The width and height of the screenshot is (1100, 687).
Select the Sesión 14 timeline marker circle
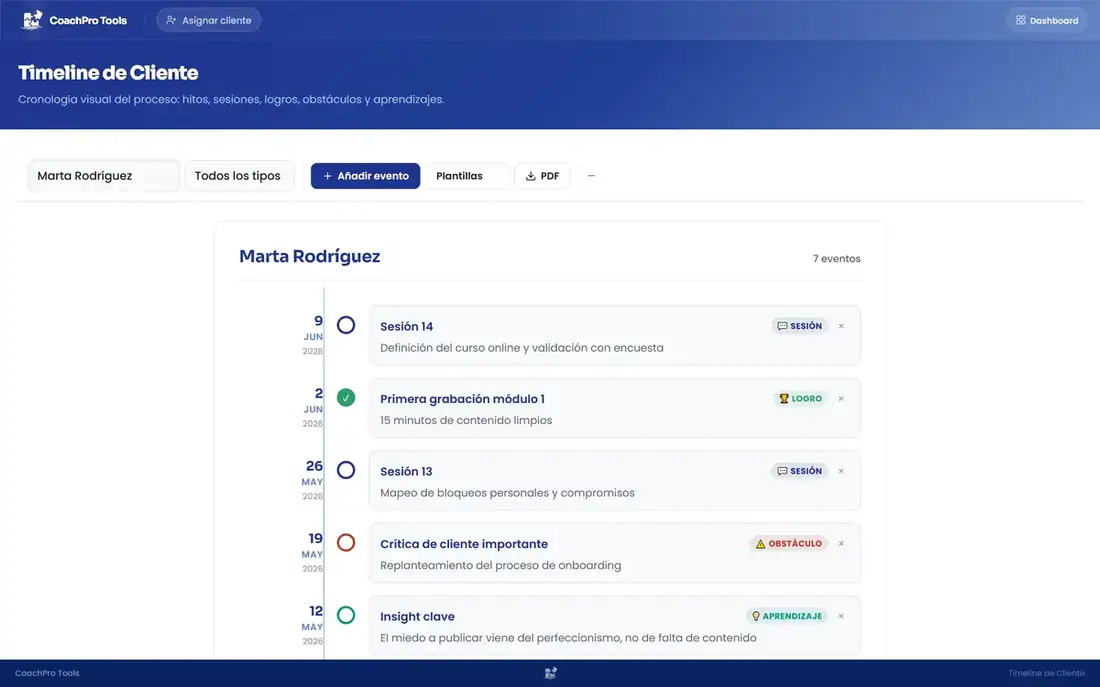coord(346,325)
